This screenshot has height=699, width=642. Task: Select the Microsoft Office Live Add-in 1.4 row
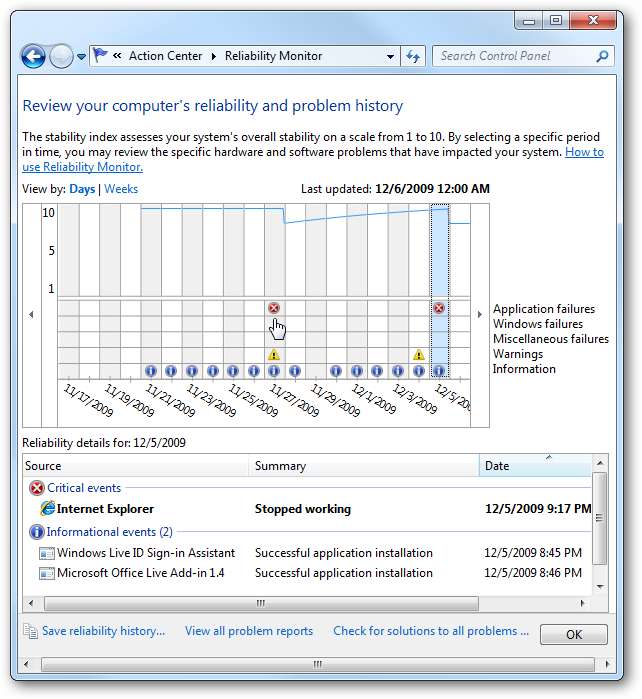308,573
